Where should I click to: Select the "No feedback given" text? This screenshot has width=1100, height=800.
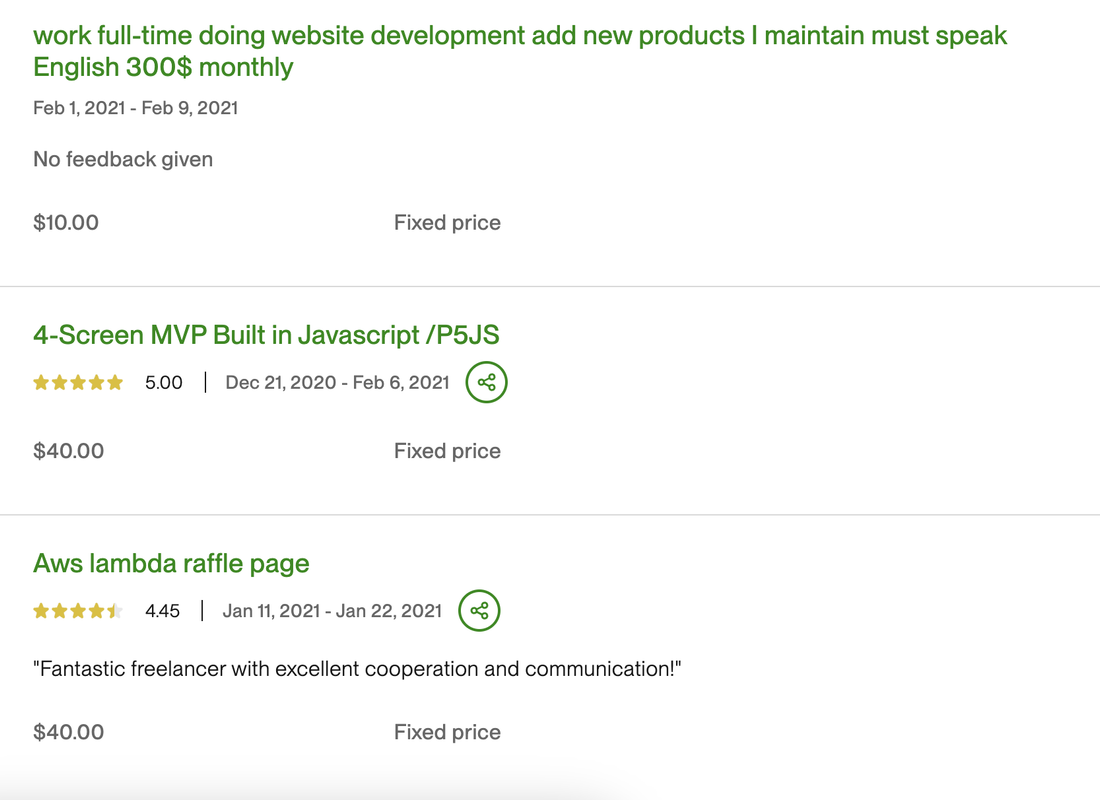coord(123,159)
